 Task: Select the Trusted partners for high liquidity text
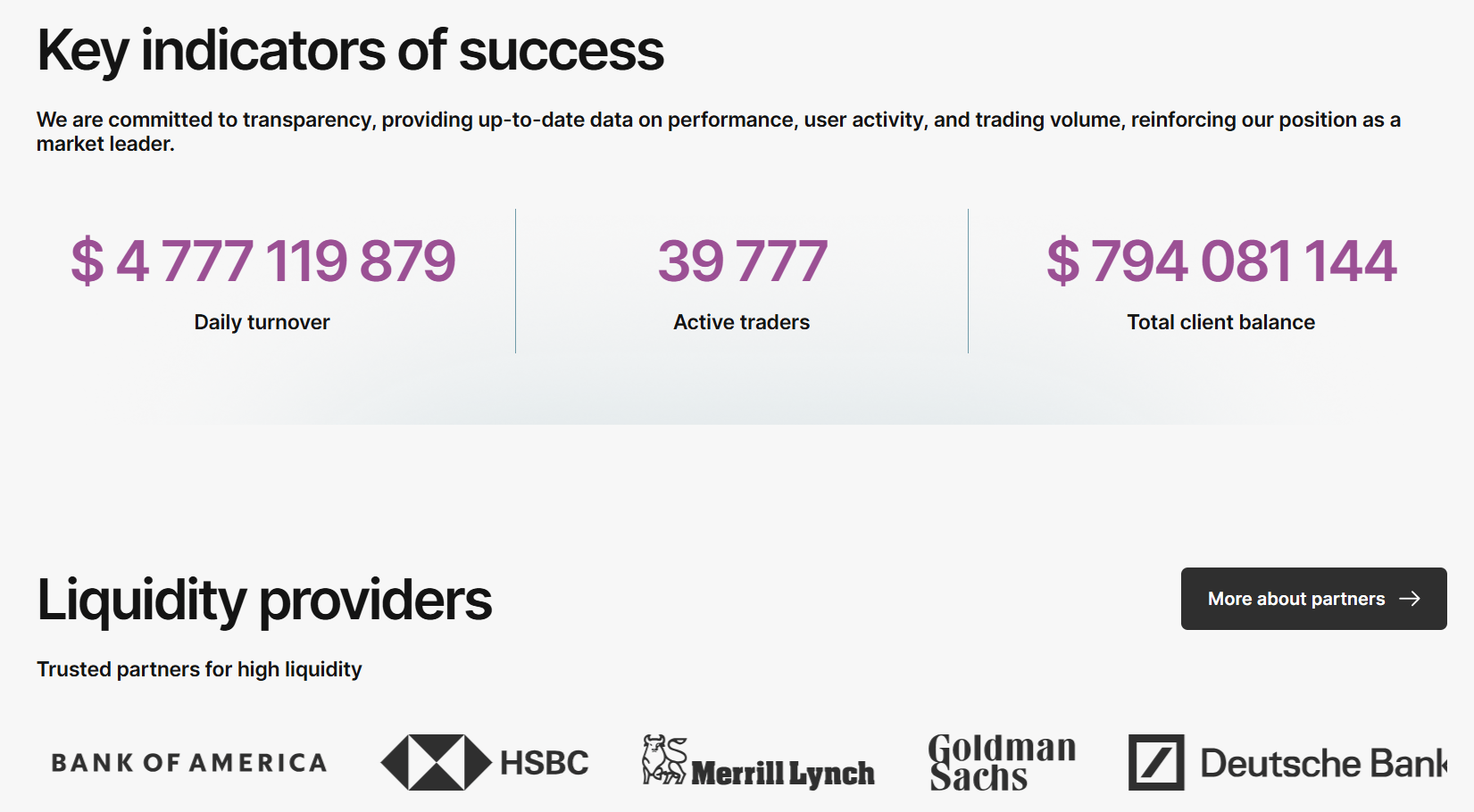coord(199,669)
